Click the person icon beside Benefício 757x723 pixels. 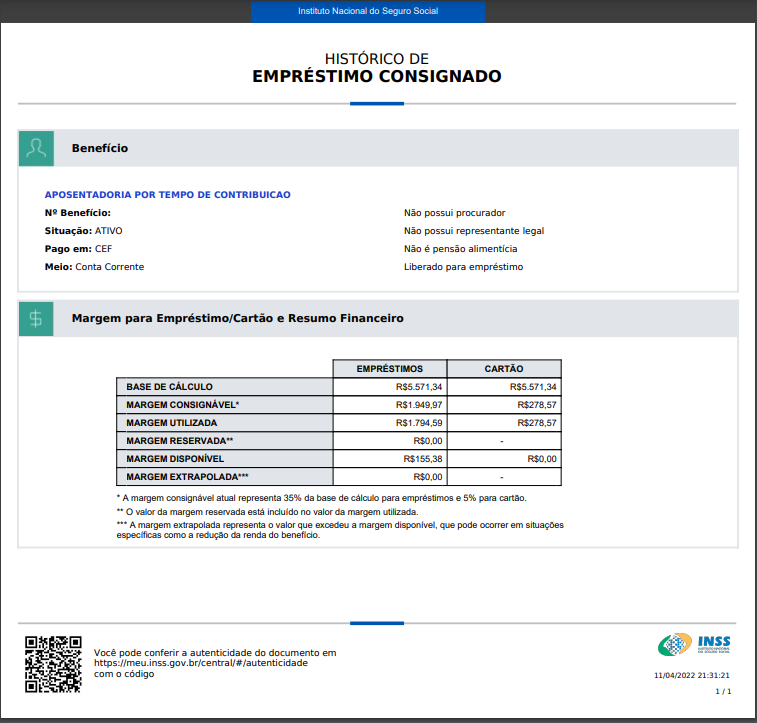37,148
